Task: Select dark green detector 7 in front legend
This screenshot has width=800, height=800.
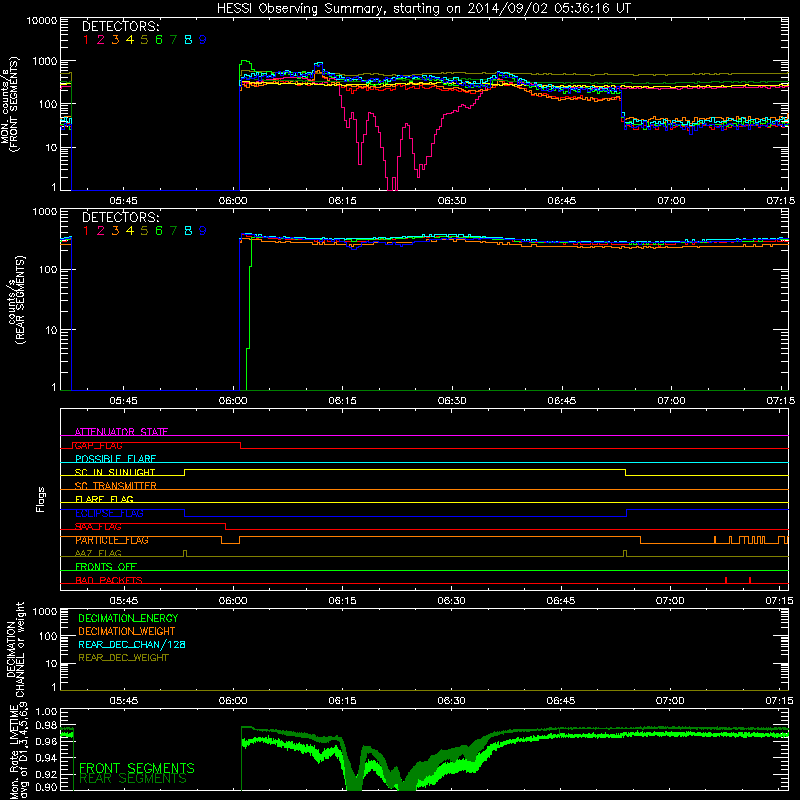Action: (x=173, y=40)
